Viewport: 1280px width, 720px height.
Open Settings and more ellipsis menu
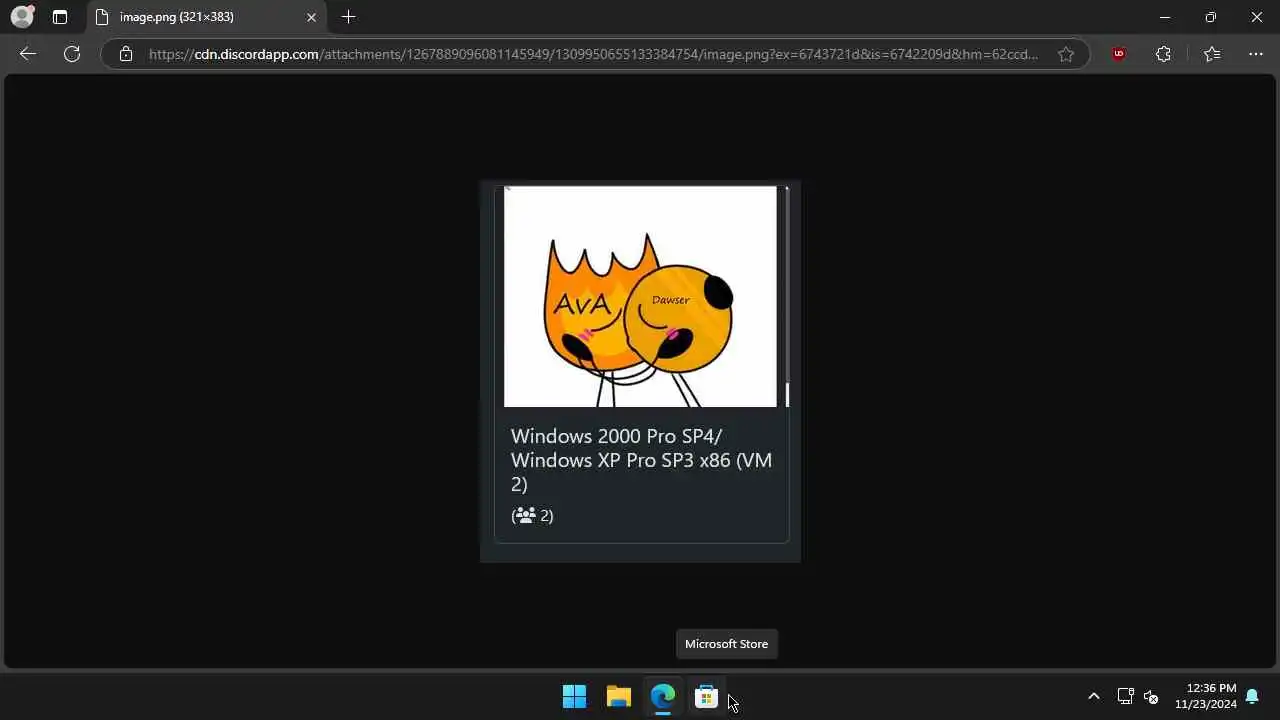pyautogui.click(x=1256, y=54)
